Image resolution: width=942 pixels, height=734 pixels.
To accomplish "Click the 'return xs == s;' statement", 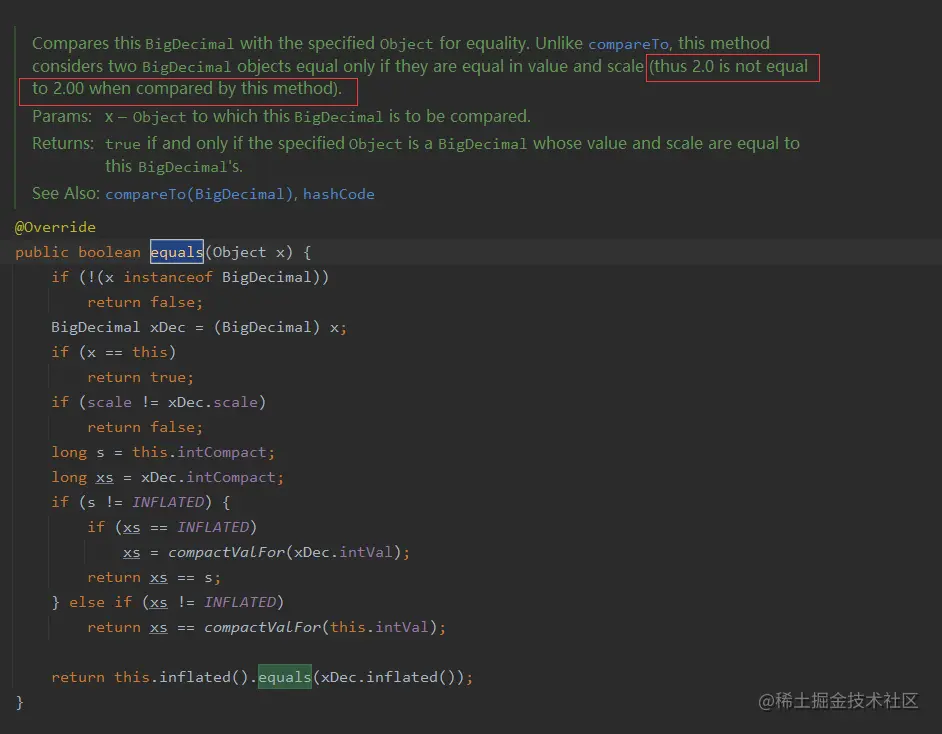I will (x=154, y=578).
